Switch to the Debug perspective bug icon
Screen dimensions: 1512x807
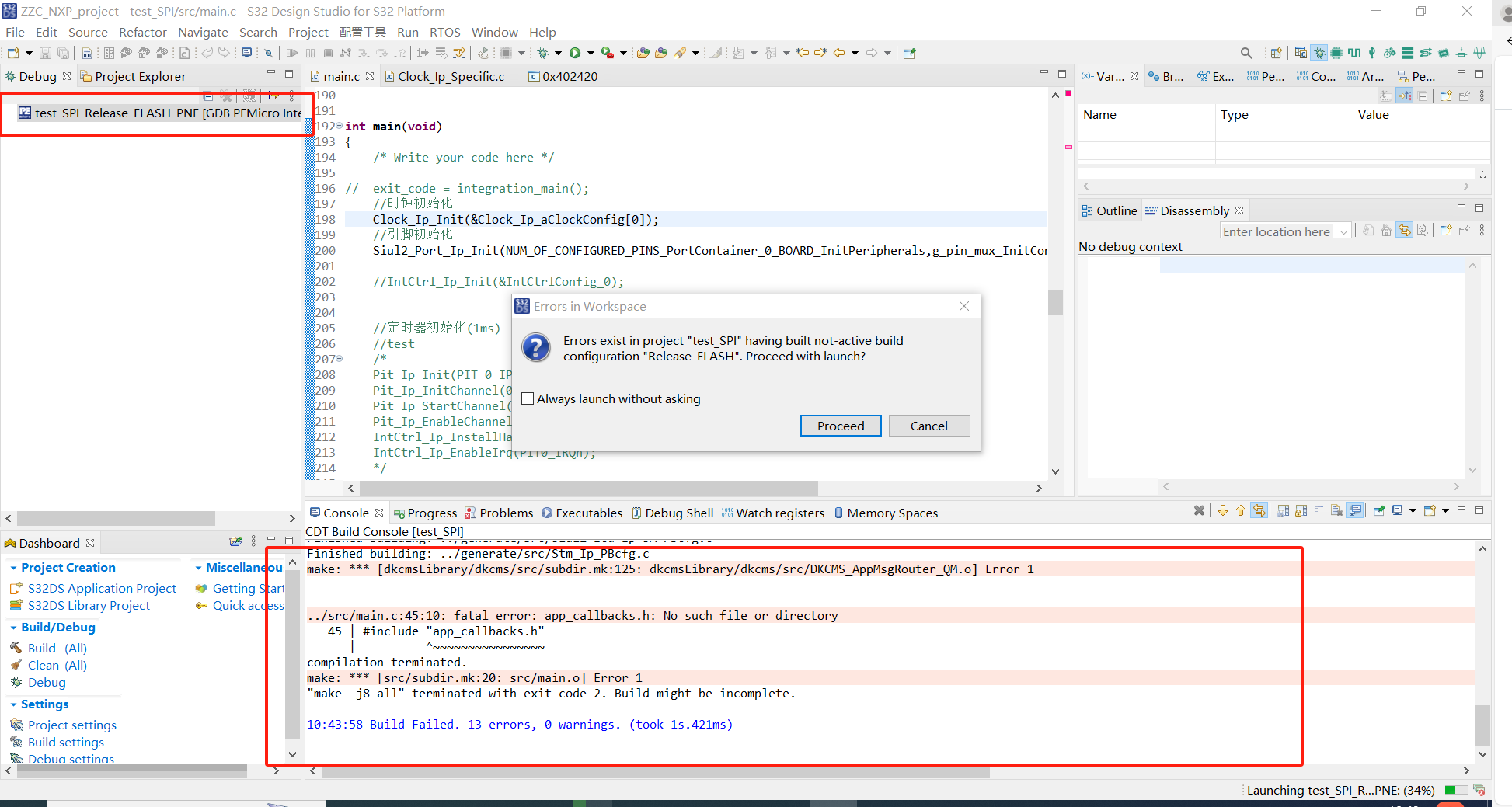tap(1319, 53)
